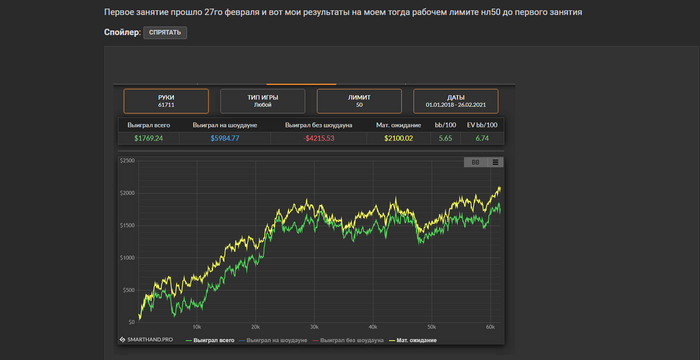Open the ДАТЫ date range filter
The image size is (700, 360).
(456, 101)
